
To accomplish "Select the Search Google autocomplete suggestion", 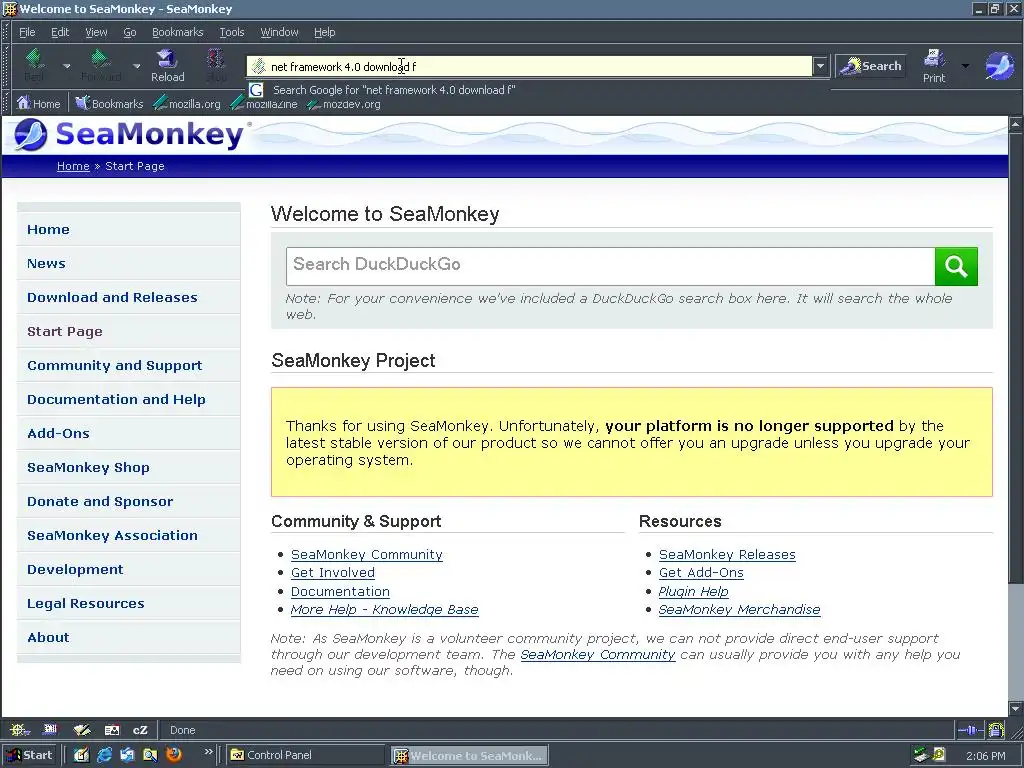I will click(394, 90).
